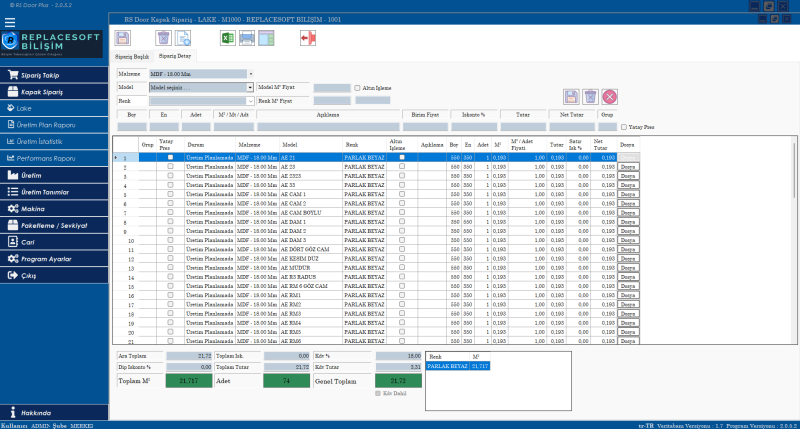Screen dimensions: 800x429
Task: Click the Açıklama input field
Action: tap(328, 127)
